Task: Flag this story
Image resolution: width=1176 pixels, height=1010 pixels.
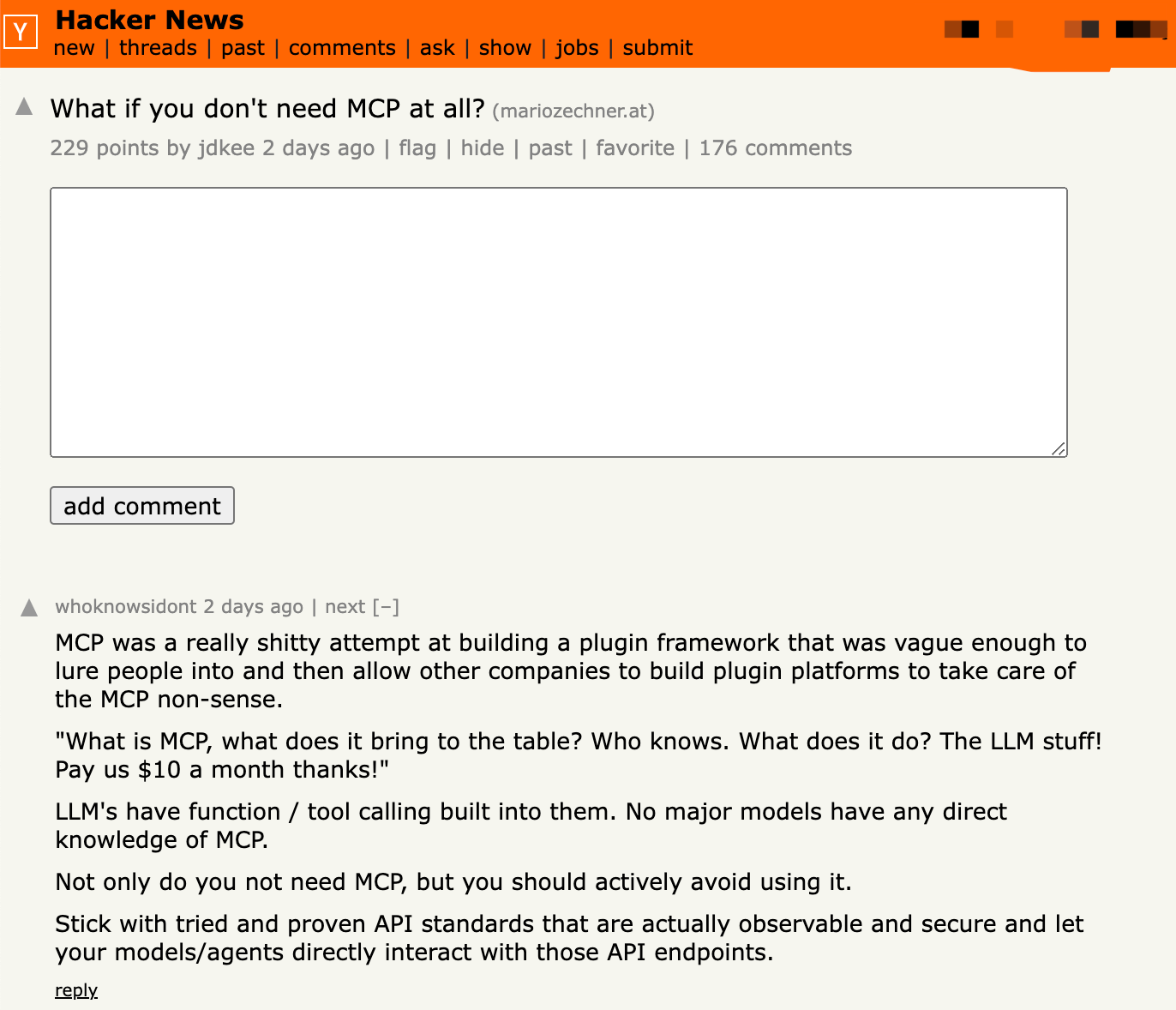Action: pos(417,148)
